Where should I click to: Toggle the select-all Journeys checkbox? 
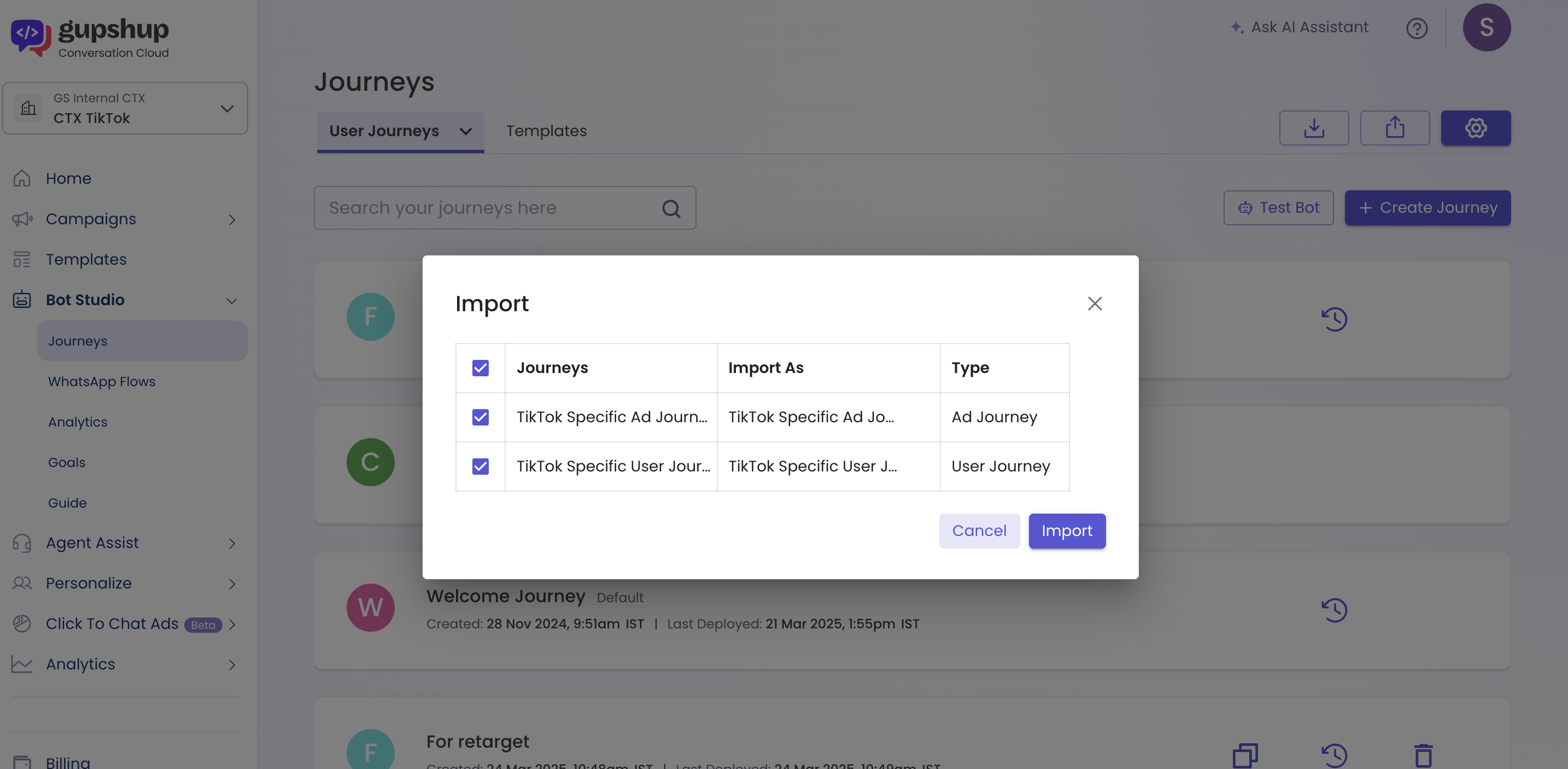pyautogui.click(x=480, y=368)
